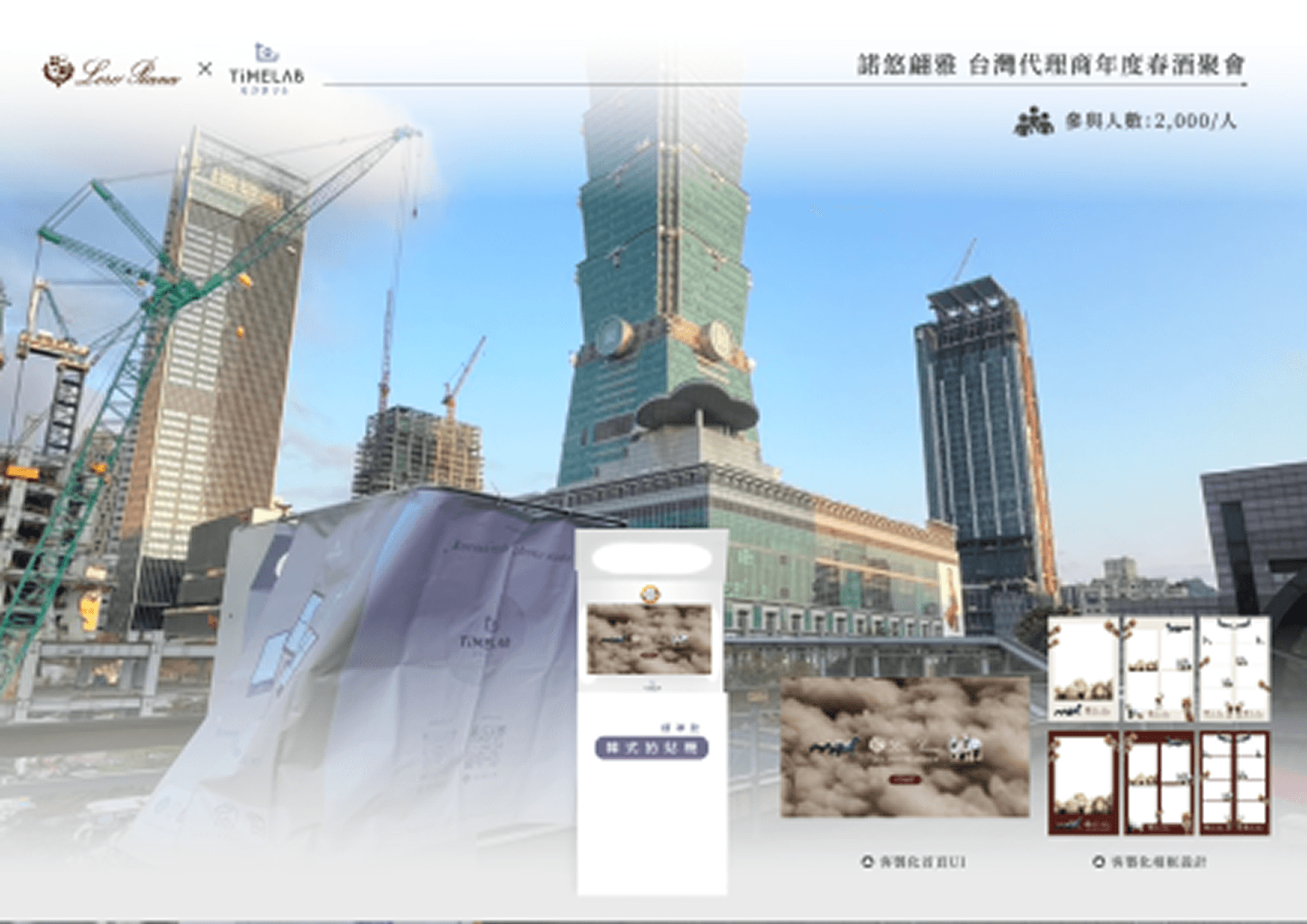Click the event title text 台灣代理商年度春酒聚會
Image resolution: width=1307 pixels, height=924 pixels.
1107,65
